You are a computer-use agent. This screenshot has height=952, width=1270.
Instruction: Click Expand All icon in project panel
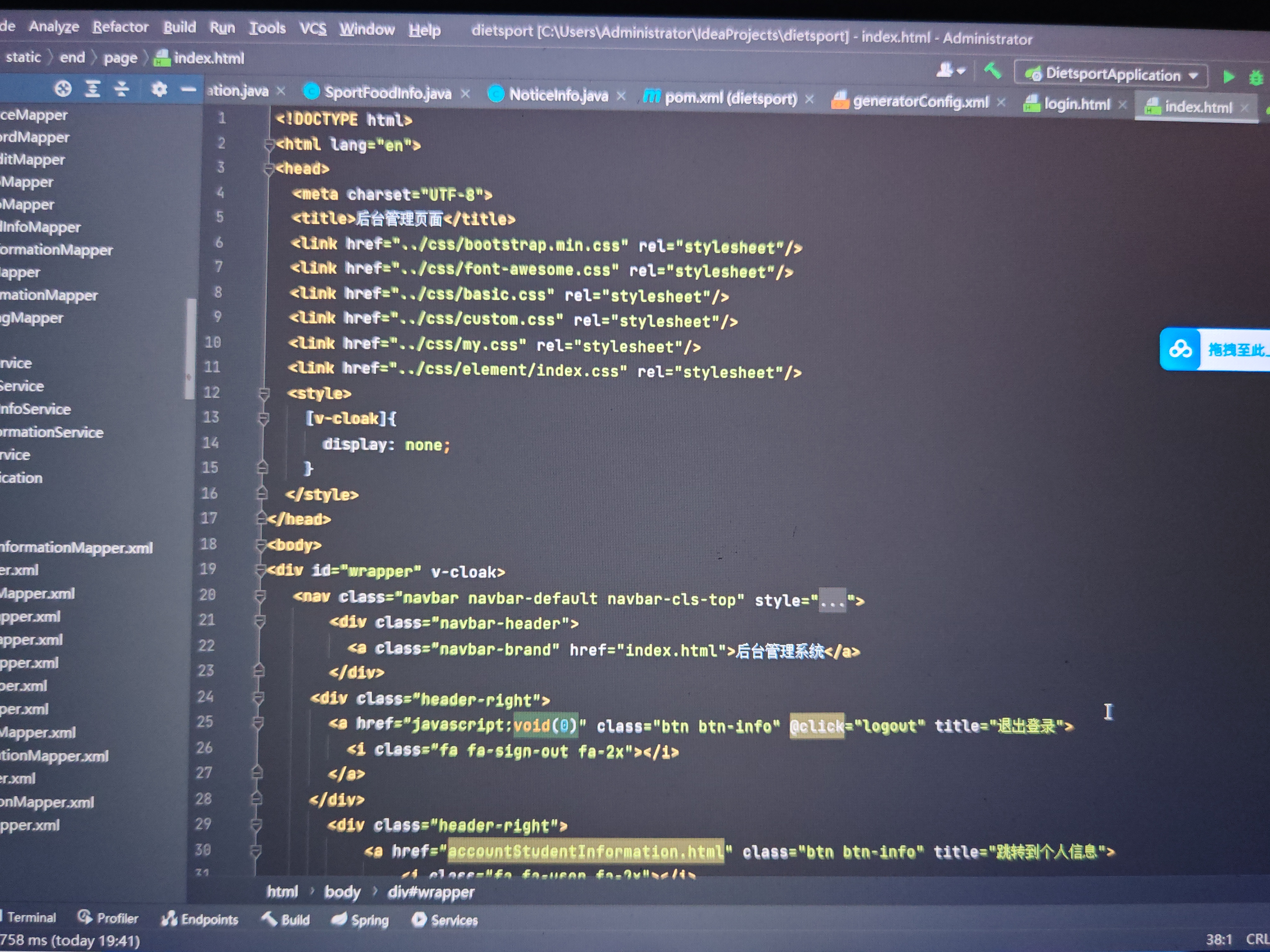[x=92, y=88]
